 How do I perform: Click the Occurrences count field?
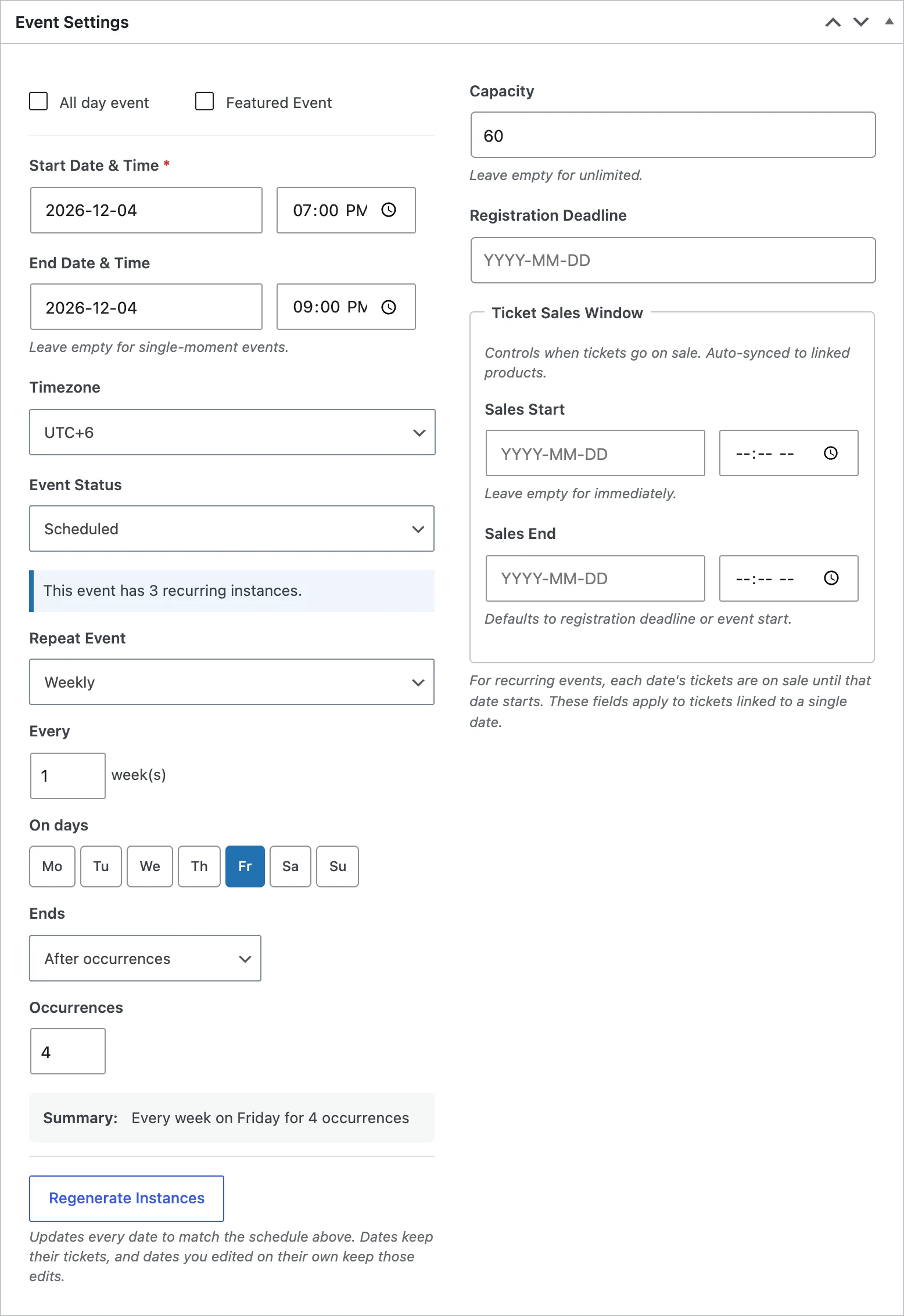[x=68, y=1051]
